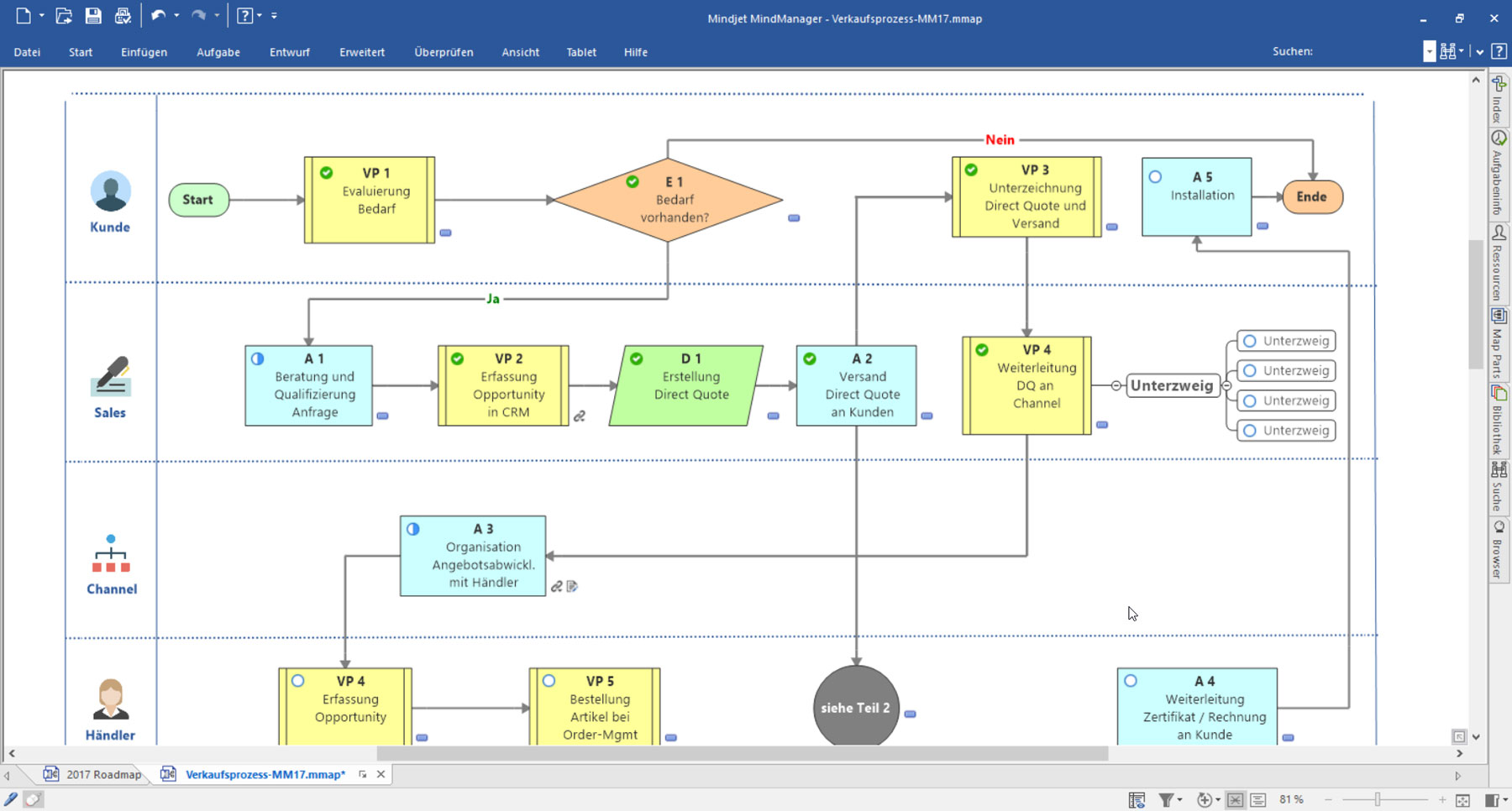Viewport: 1512px width, 811px height.
Task: Toggle the progress marker of first Unterzweig subtopic
Action: coord(1250,342)
